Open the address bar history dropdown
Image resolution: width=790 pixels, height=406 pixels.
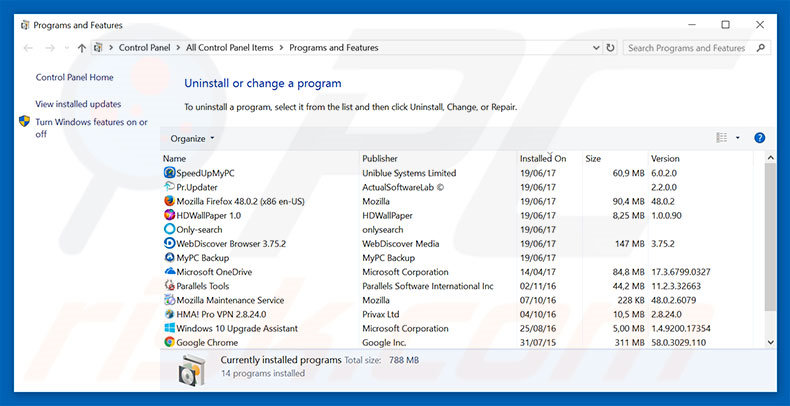(x=596, y=48)
